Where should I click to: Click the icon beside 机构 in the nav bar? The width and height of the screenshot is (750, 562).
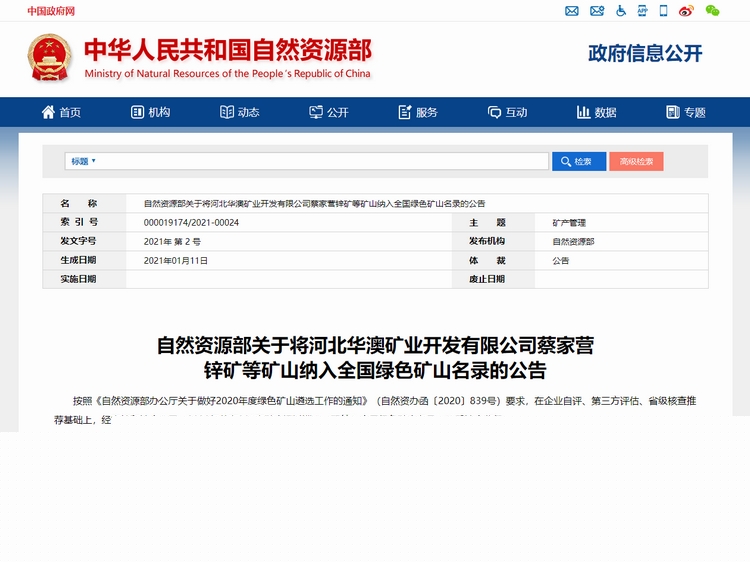(137, 112)
